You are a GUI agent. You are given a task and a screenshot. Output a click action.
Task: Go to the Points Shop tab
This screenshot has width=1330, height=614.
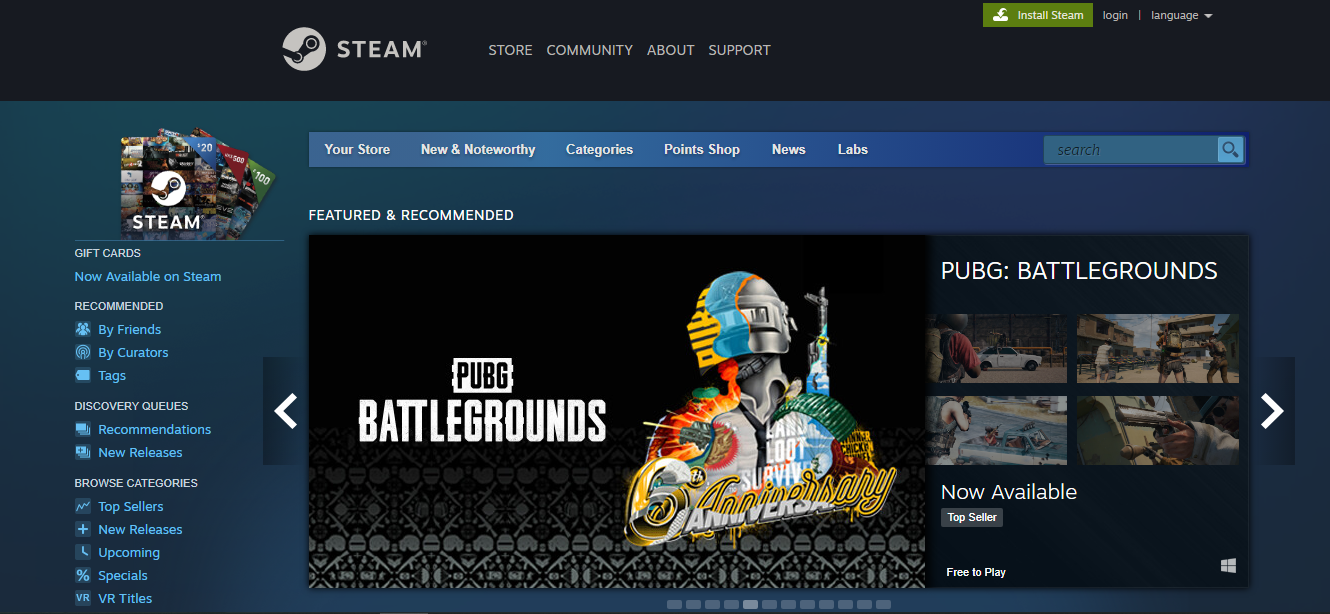pos(702,149)
